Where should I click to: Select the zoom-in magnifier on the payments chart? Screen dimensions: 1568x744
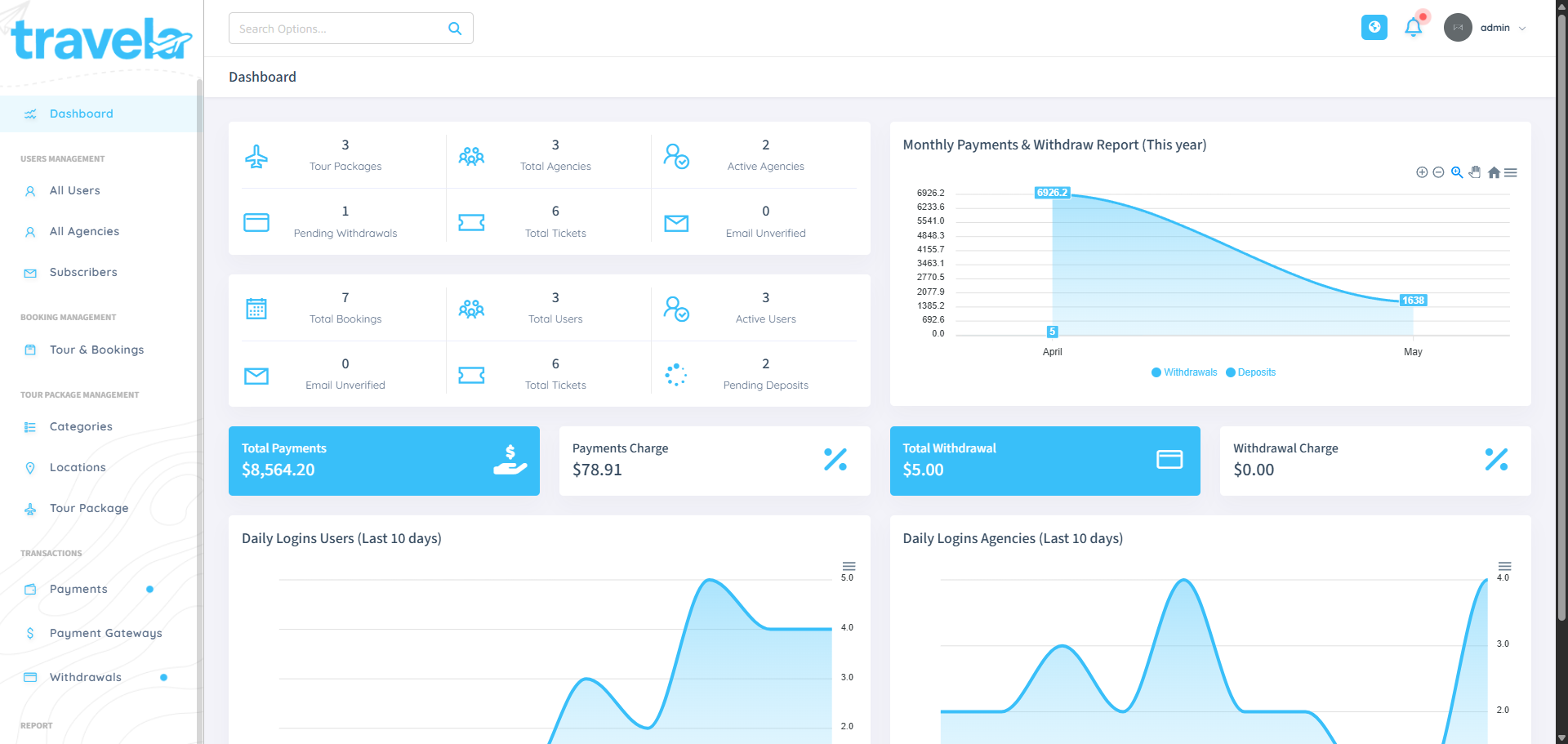1457,172
